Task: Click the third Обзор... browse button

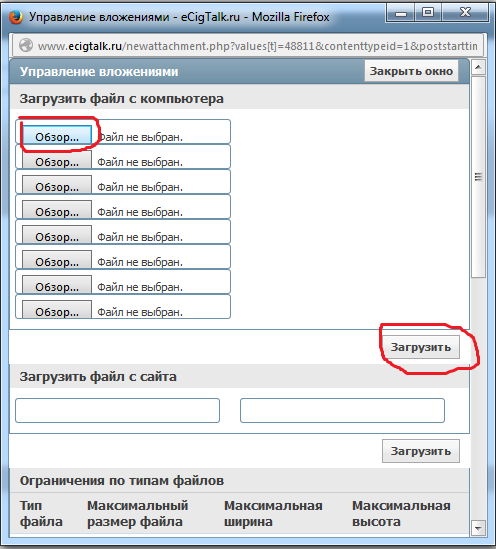Action: [57, 185]
